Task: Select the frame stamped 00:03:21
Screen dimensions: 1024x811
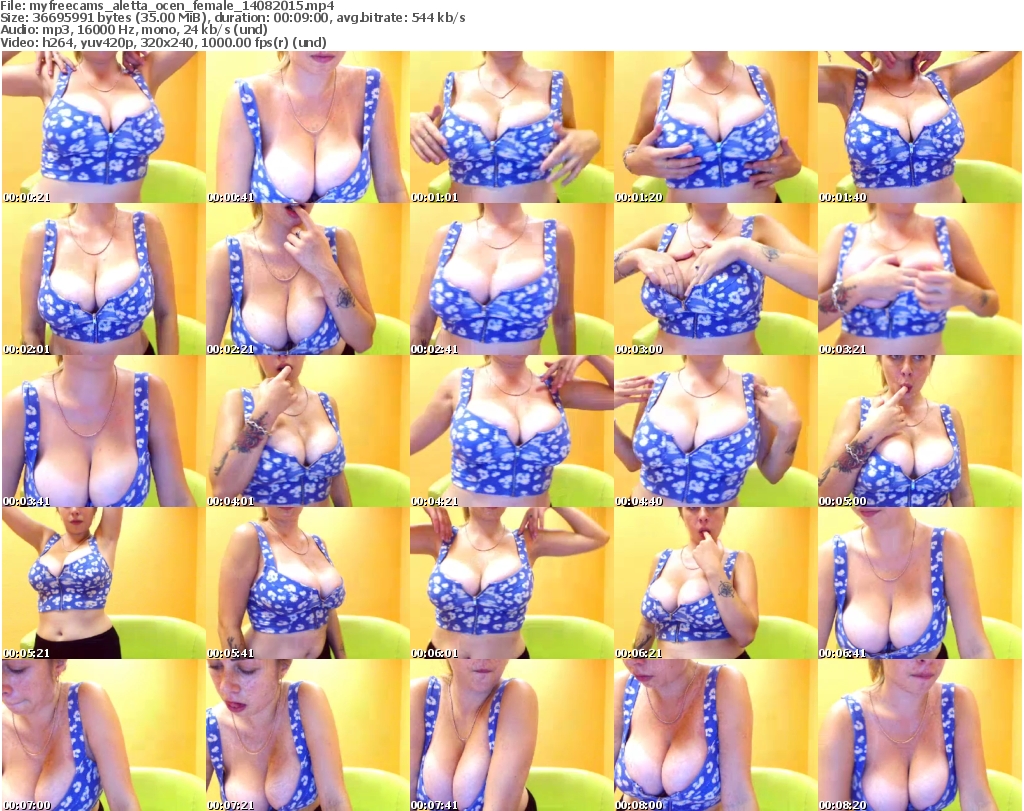Action: coord(920,279)
